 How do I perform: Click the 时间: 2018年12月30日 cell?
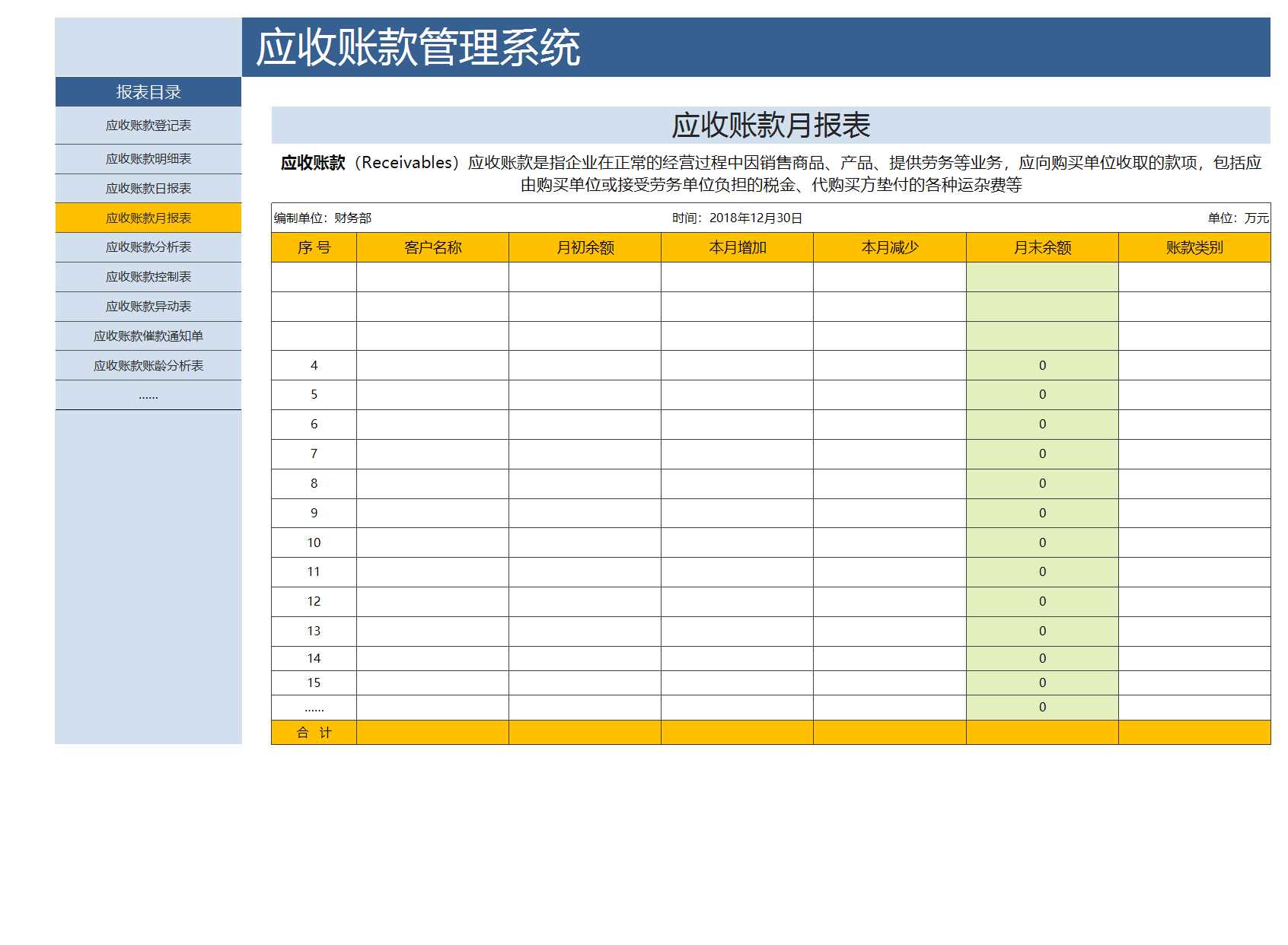(738, 218)
